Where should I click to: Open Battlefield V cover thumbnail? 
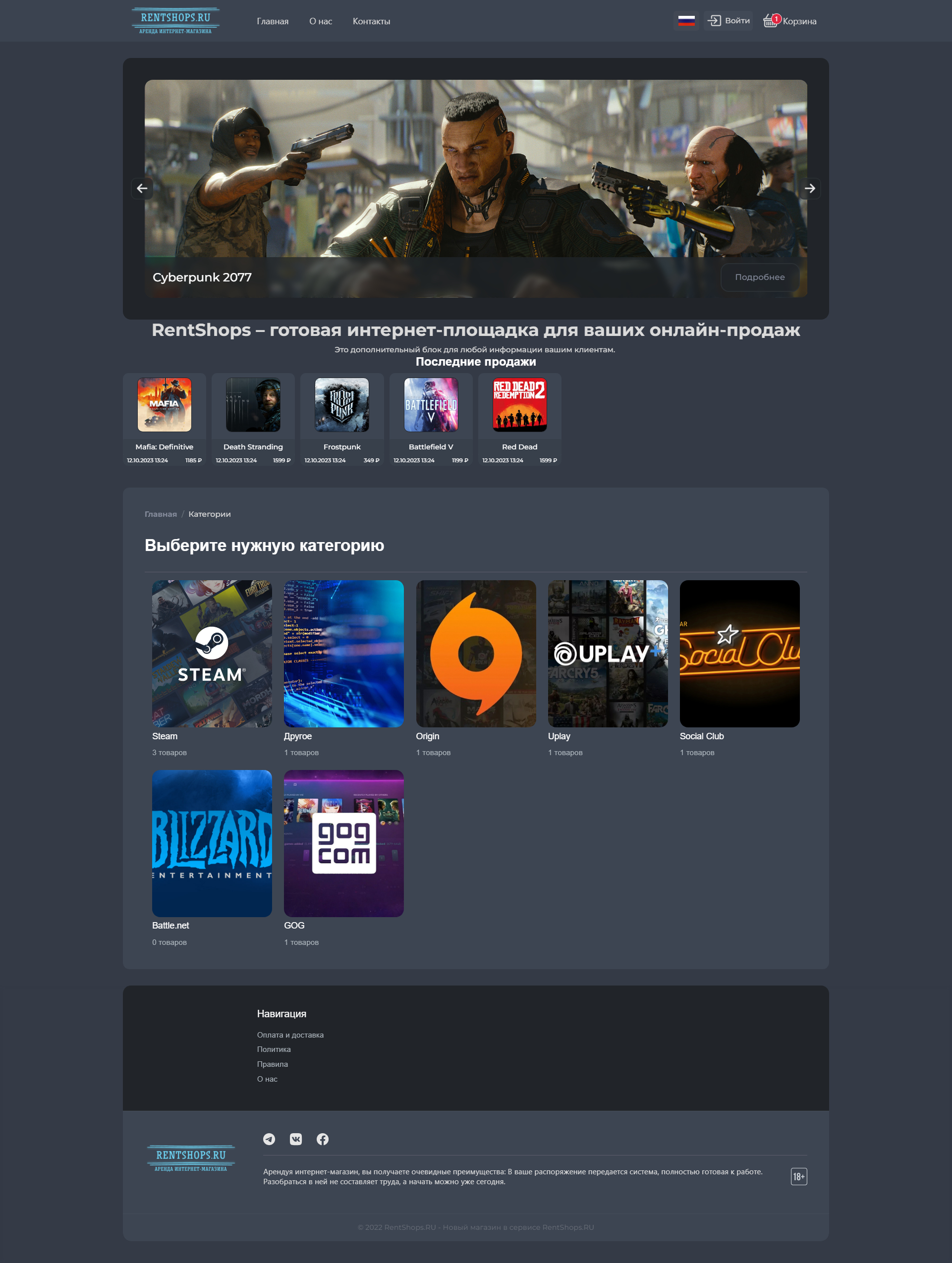click(431, 405)
